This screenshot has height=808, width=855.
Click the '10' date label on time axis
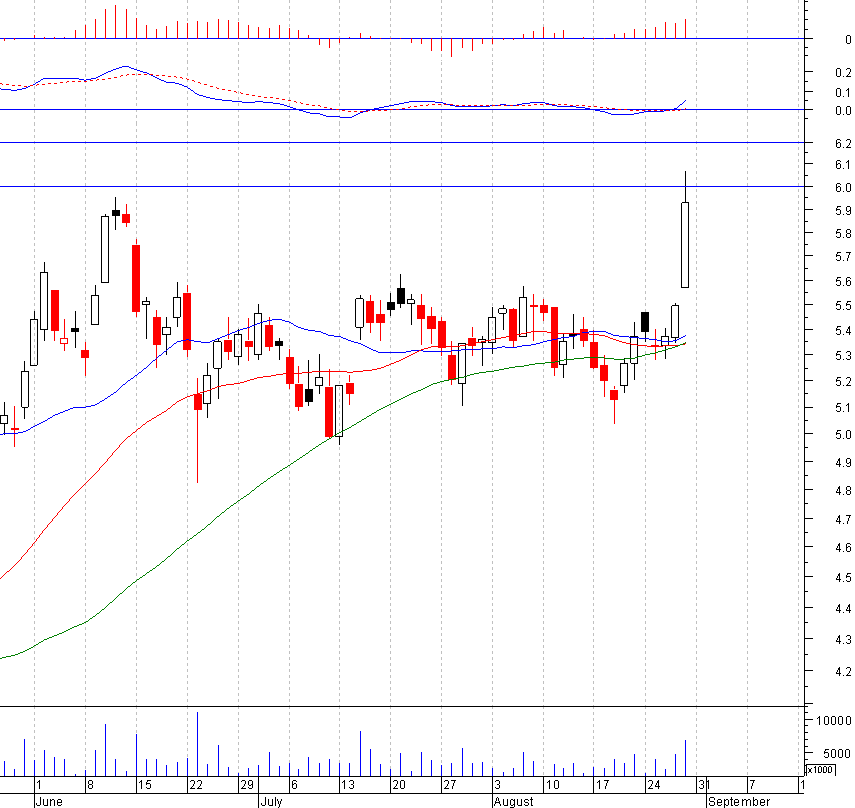coord(552,785)
